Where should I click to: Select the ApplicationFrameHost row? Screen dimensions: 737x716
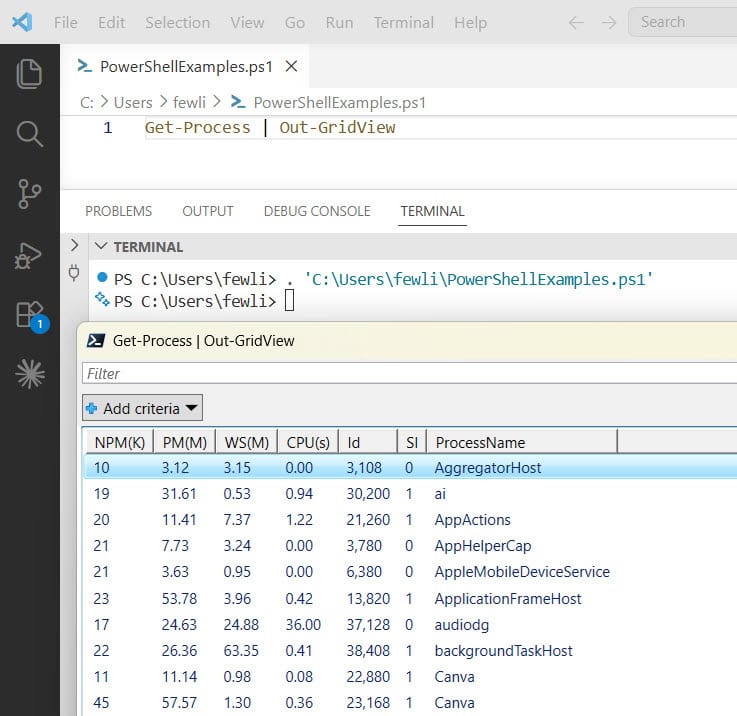pos(409,598)
